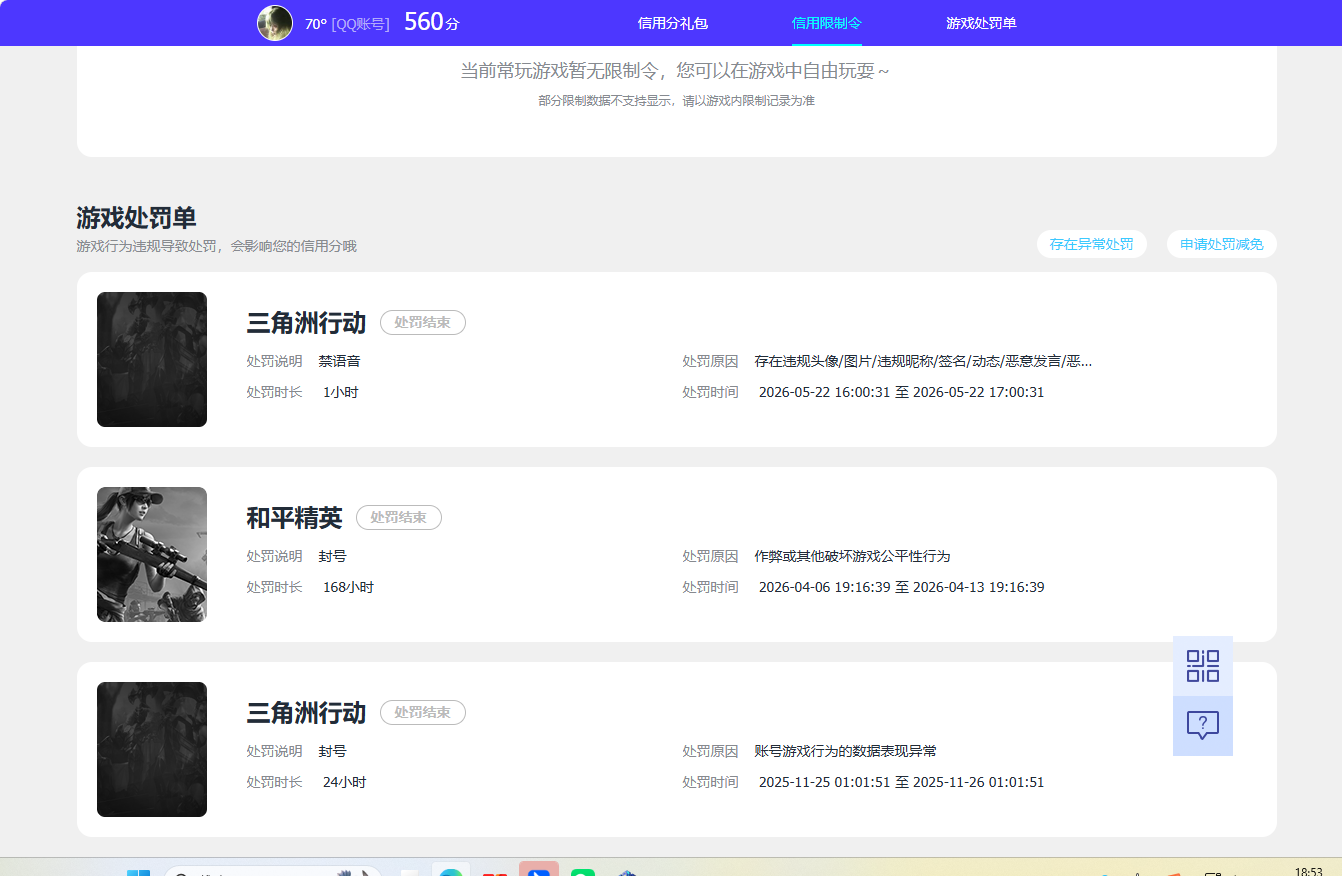Click 申请处罚减免 button
Image resolution: width=1342 pixels, height=876 pixels.
point(1222,244)
